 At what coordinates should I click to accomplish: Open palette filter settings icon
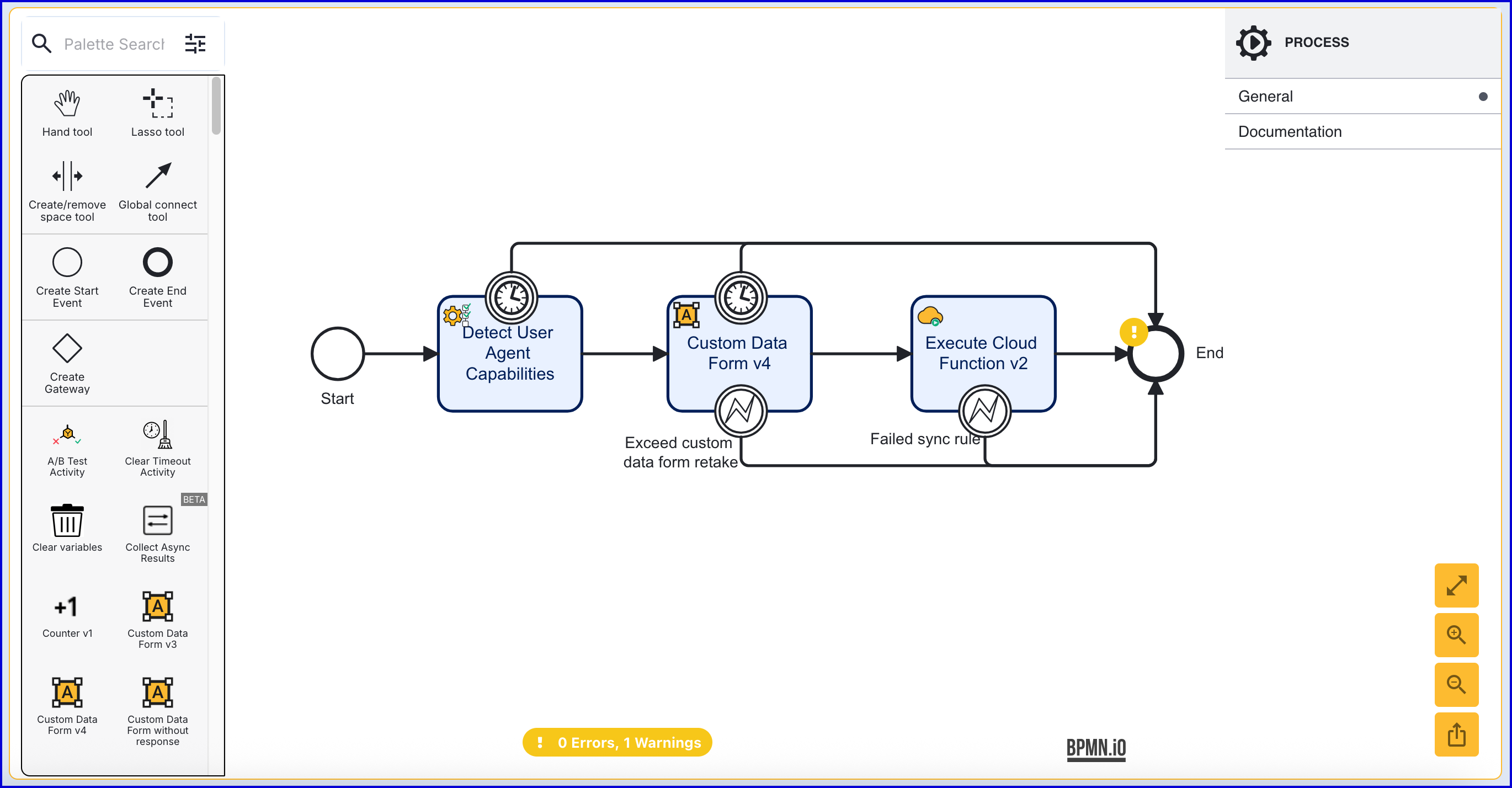pyautogui.click(x=195, y=44)
